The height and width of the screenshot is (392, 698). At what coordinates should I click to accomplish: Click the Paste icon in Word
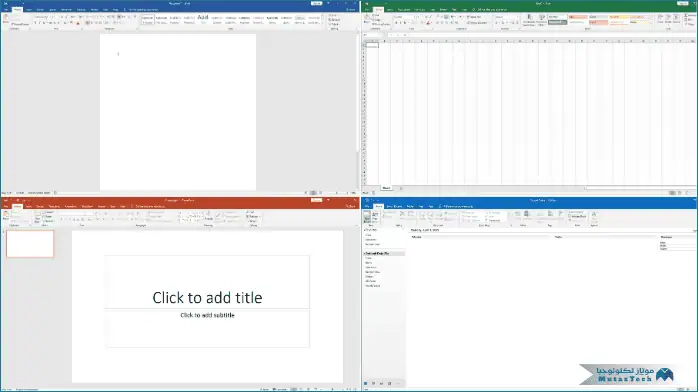[x=6, y=18]
